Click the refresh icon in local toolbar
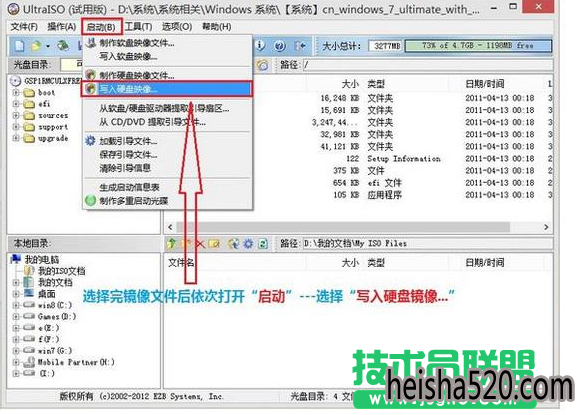 [x=263, y=243]
